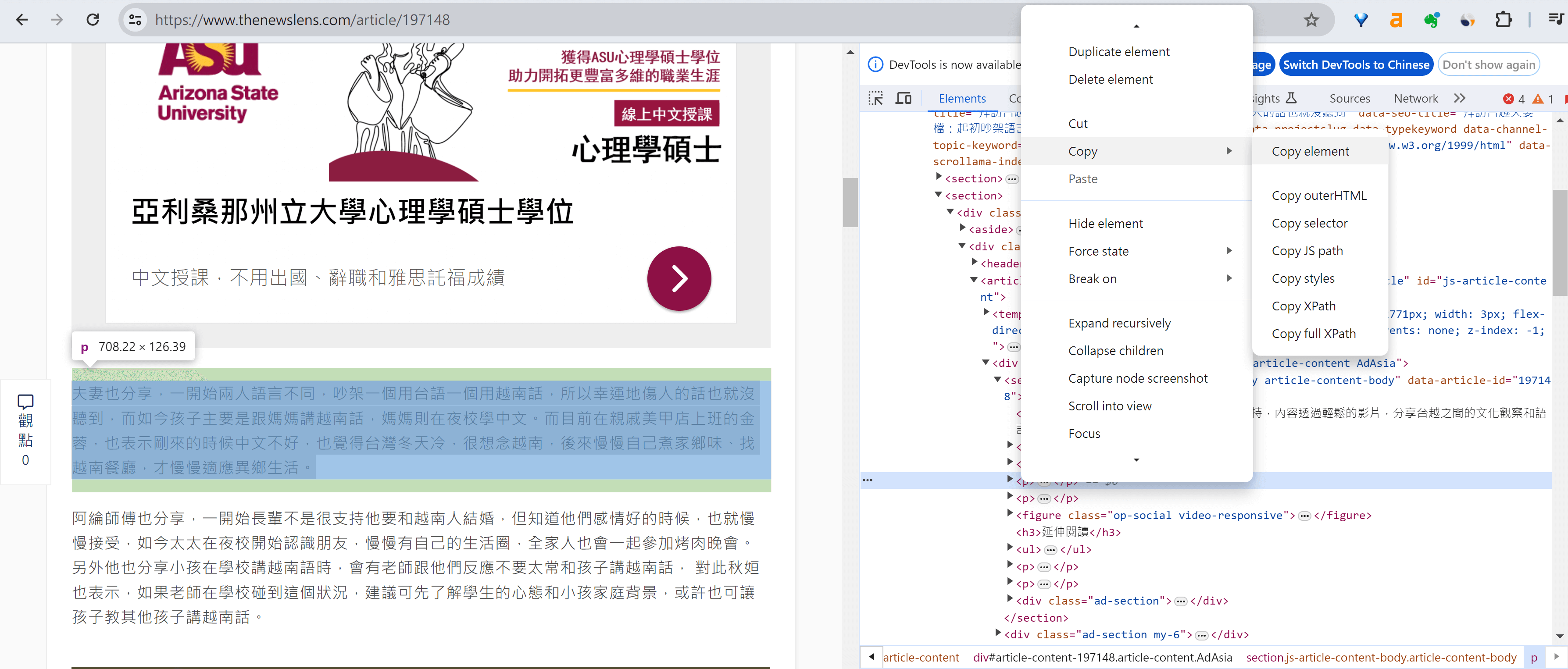
Task: Click Switch DevTools to Chinese button
Action: point(1356,64)
